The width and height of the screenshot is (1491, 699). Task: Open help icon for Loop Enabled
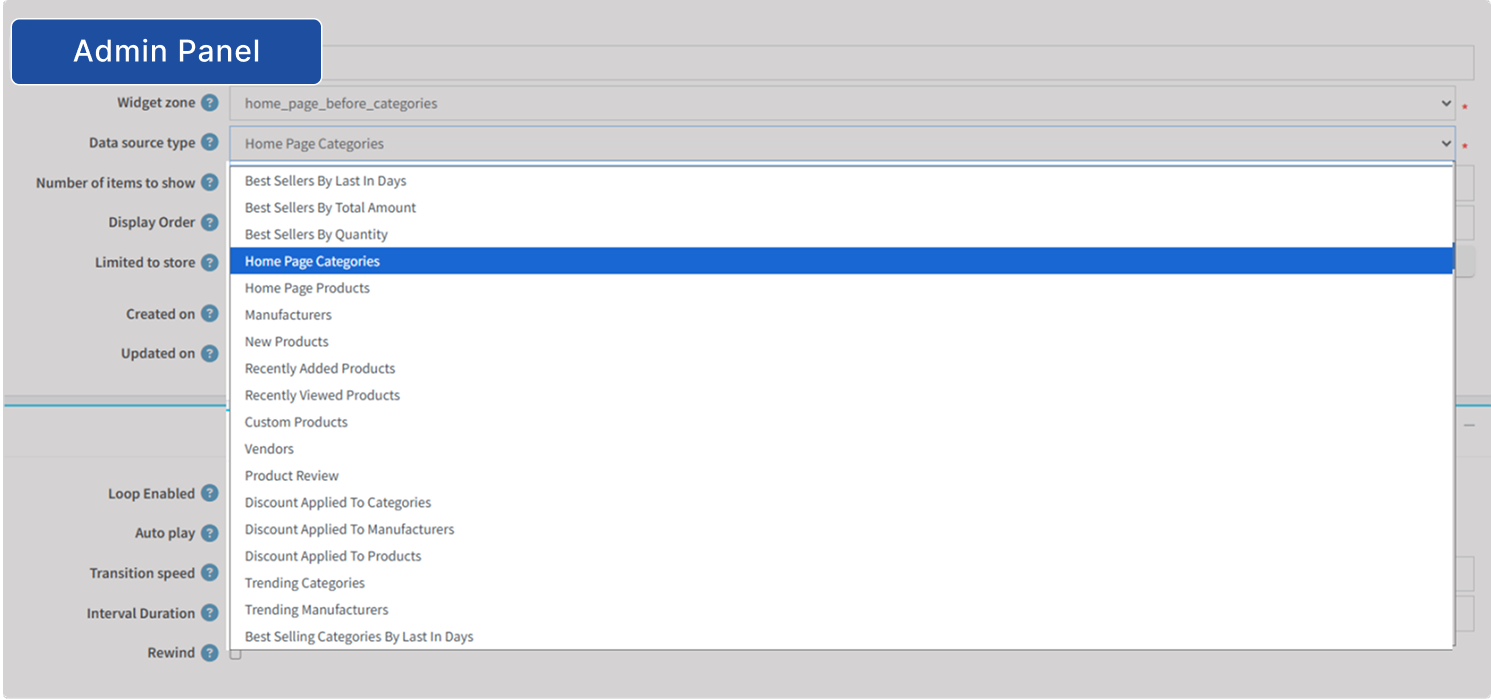point(209,494)
